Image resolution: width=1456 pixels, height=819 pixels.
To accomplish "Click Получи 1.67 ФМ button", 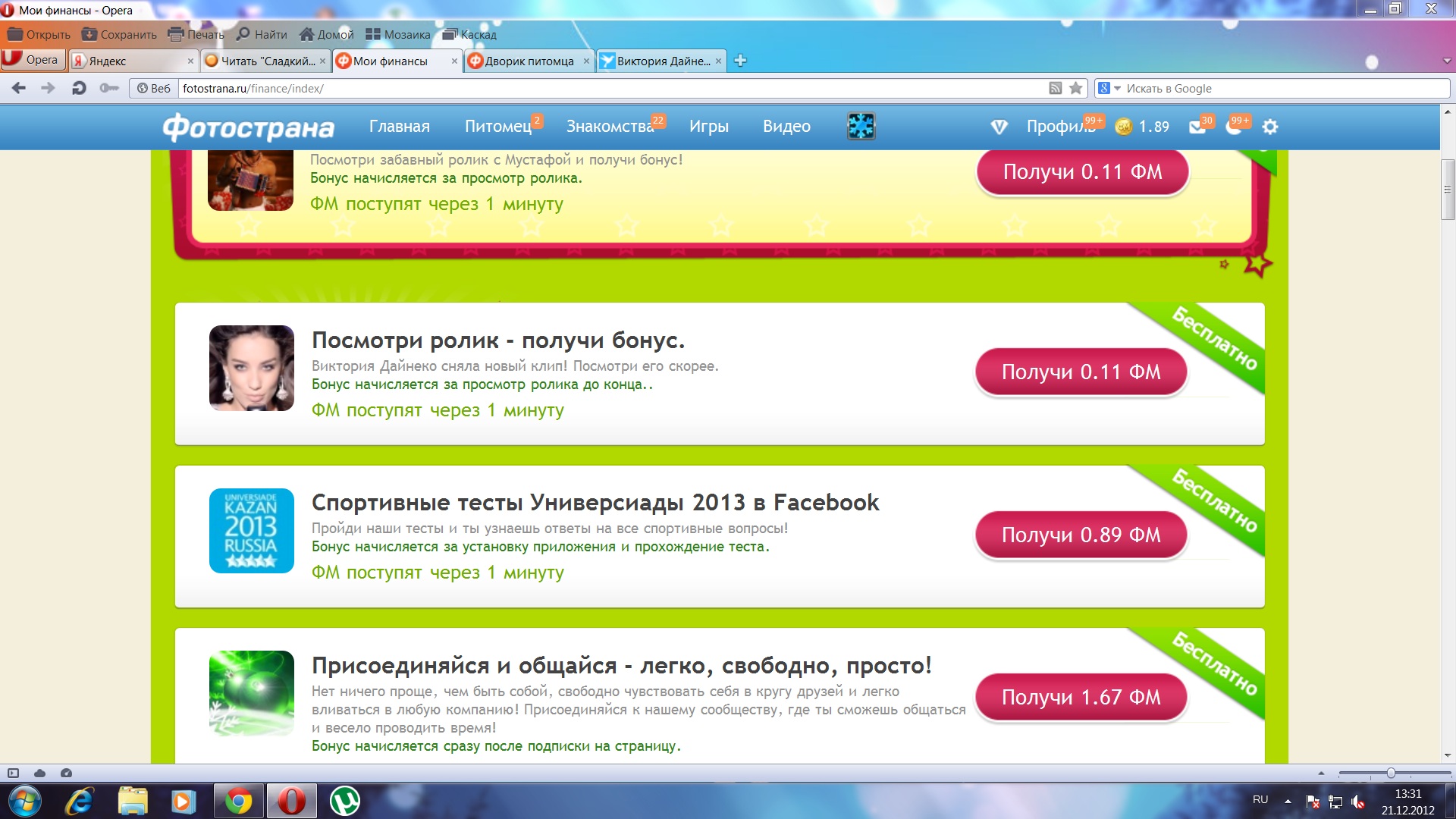I will [1081, 698].
